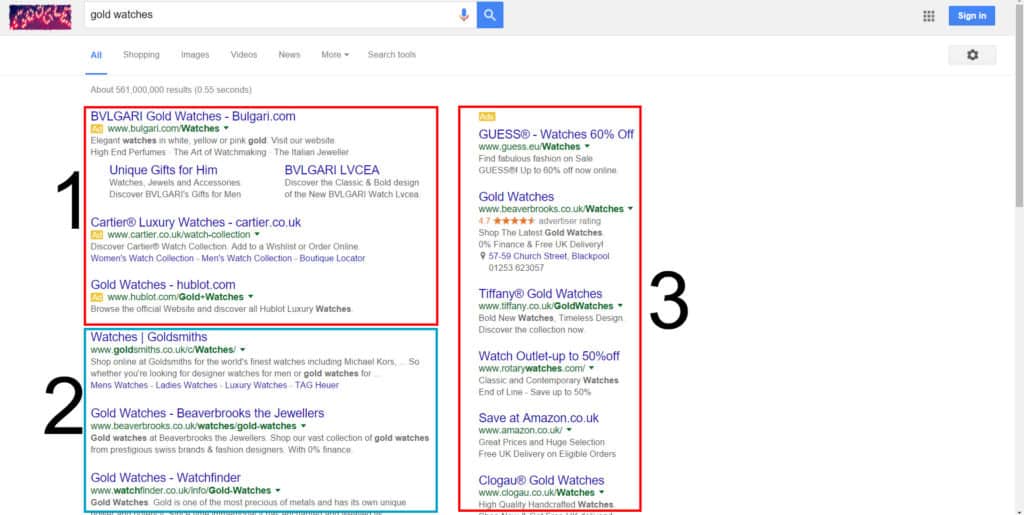
Task: Open Search tools
Action: [391, 55]
